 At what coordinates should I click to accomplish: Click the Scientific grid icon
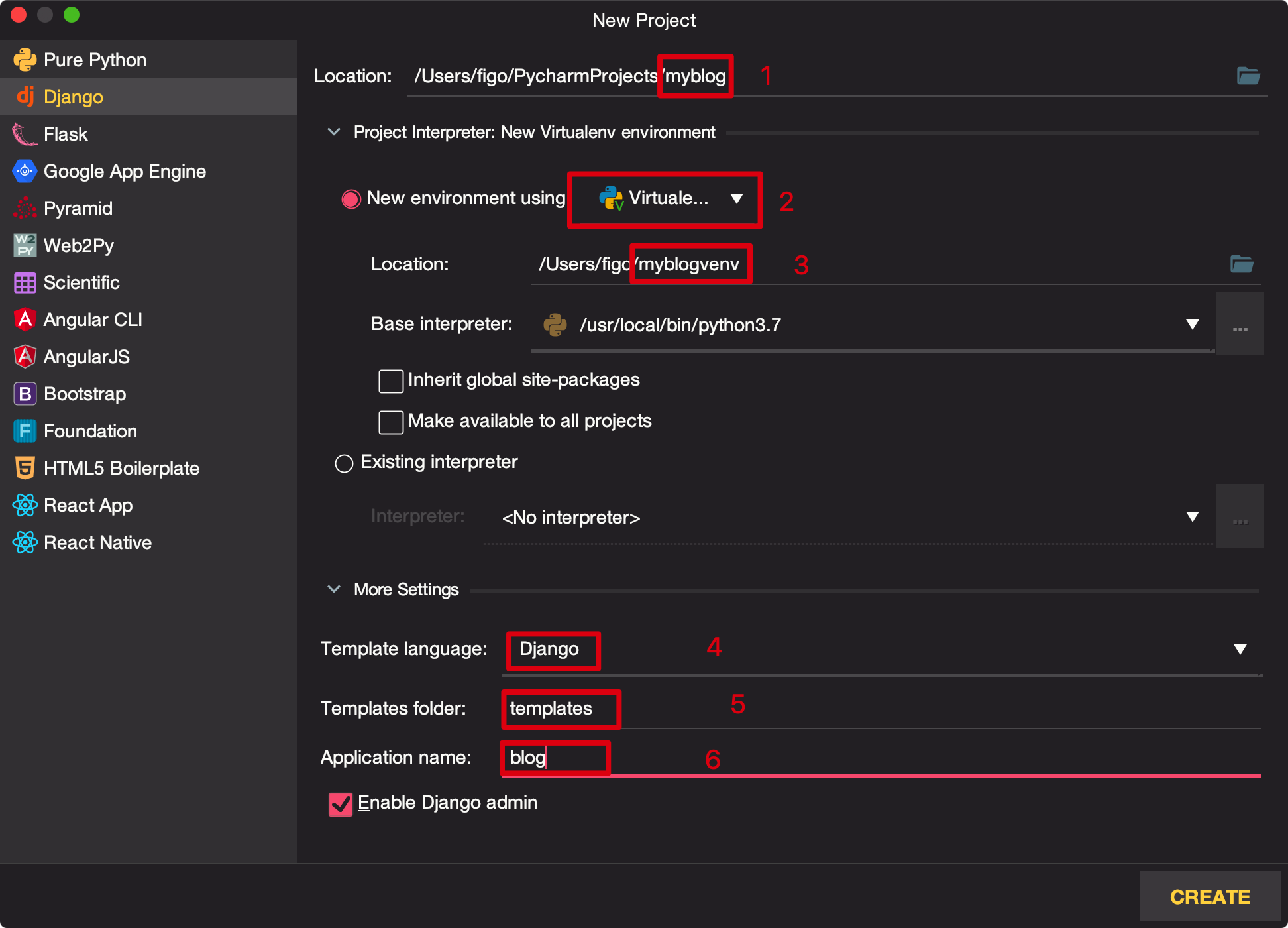tap(25, 283)
